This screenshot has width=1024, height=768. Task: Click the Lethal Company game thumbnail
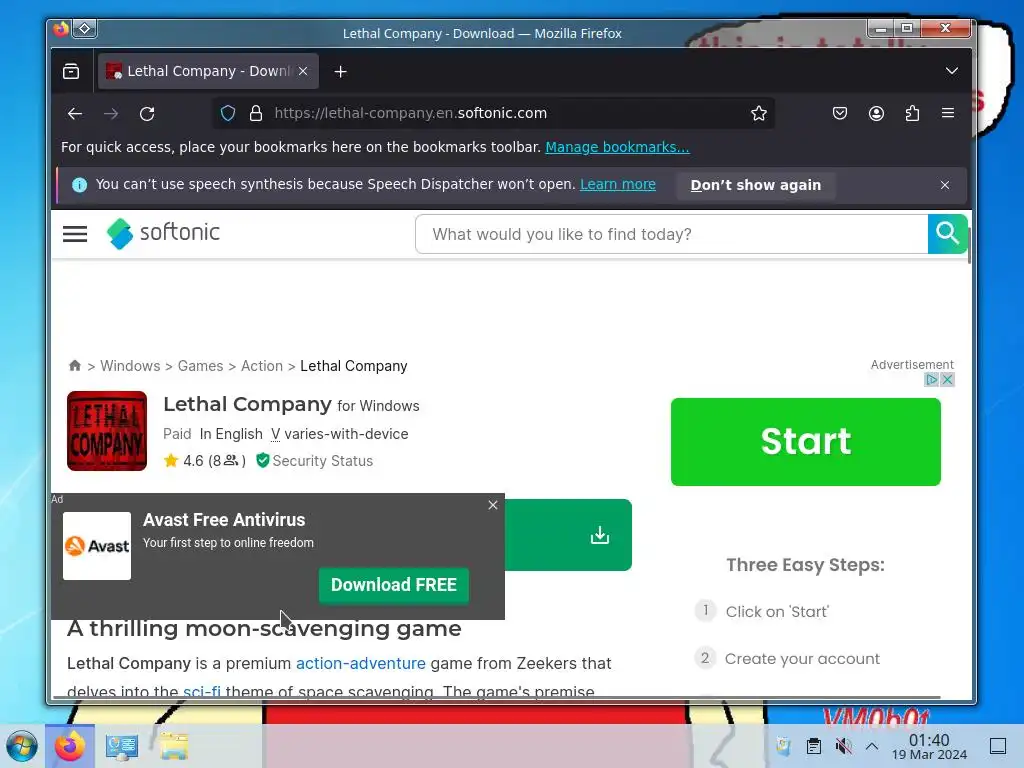tap(107, 431)
